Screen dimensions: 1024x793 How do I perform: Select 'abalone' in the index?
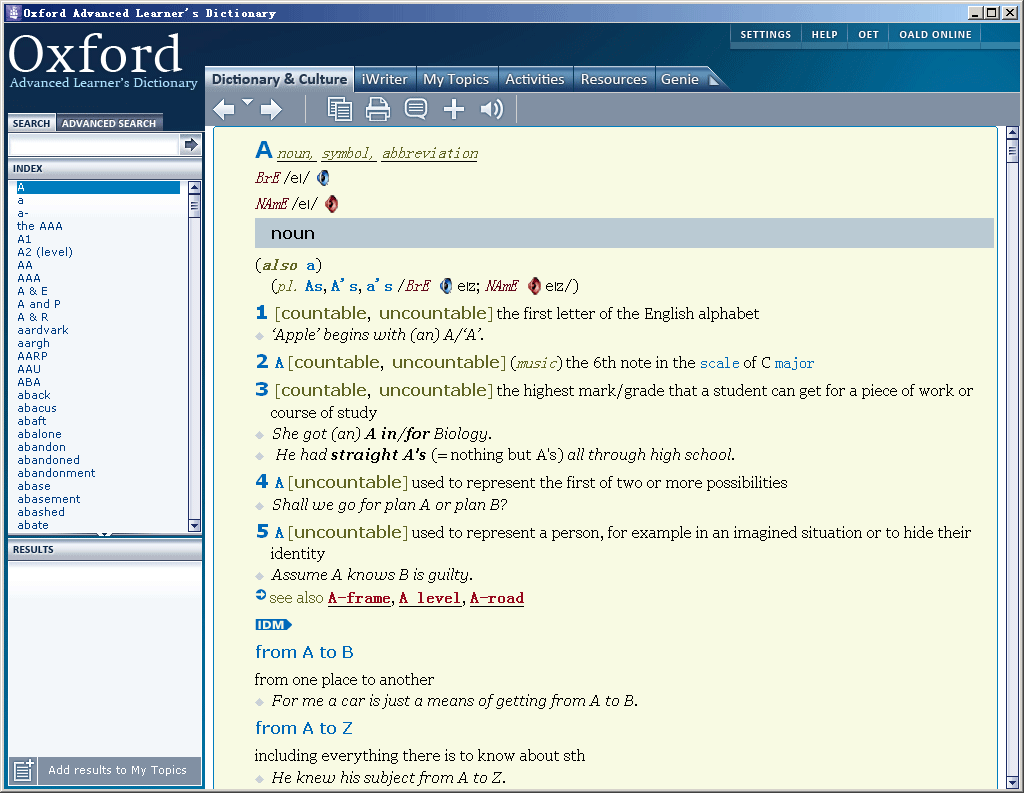tap(40, 434)
